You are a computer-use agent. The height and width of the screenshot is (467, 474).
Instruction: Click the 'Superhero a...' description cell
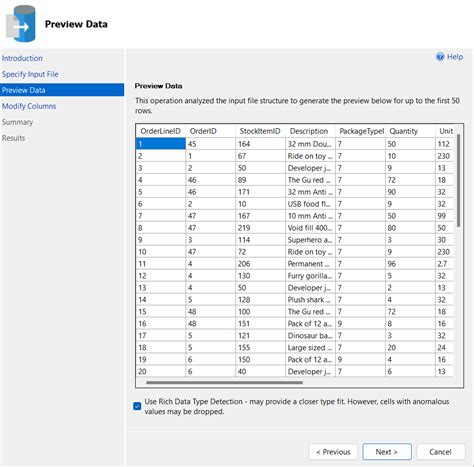click(310, 240)
